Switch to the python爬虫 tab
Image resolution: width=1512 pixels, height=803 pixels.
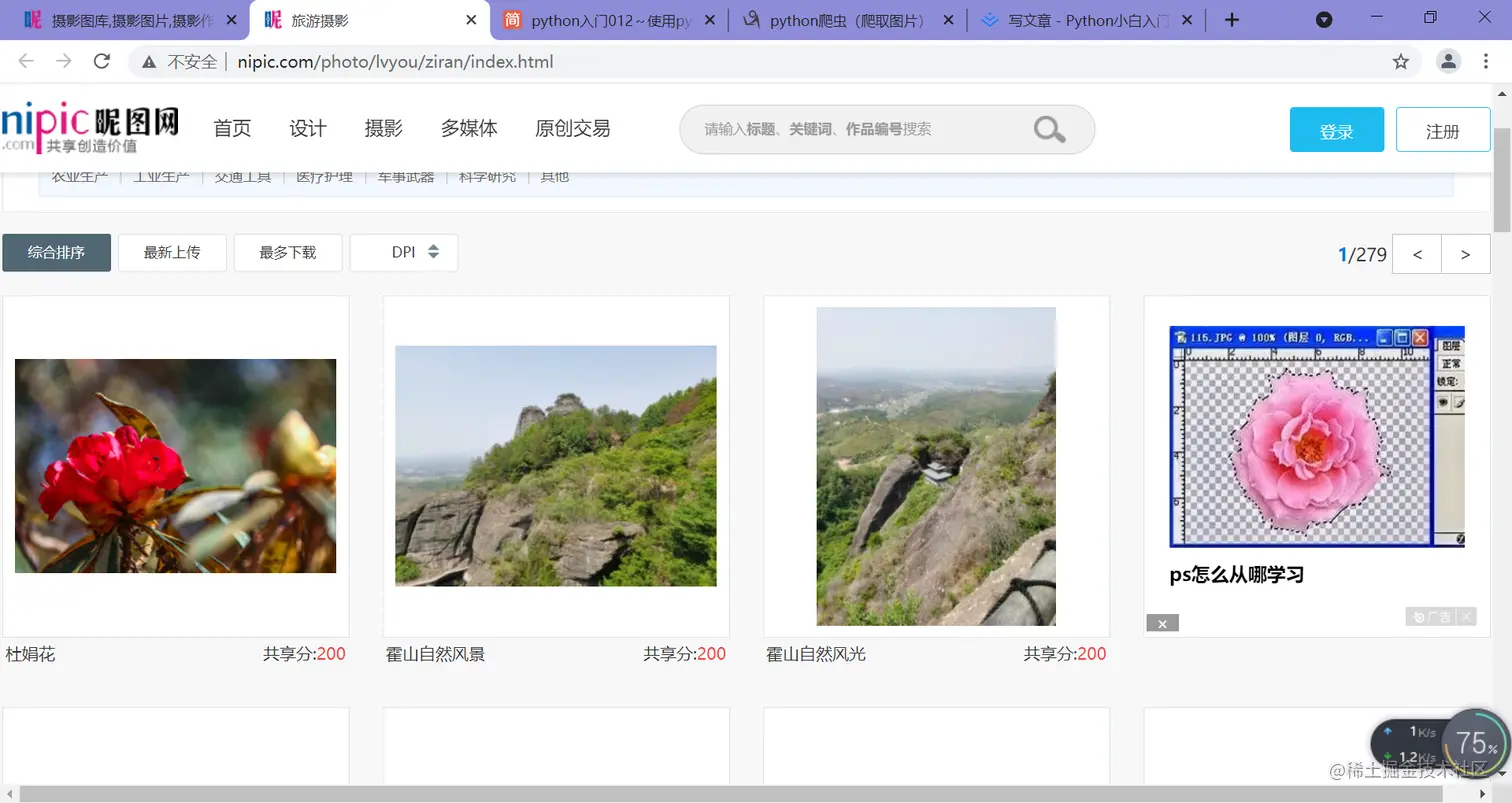[x=848, y=20]
